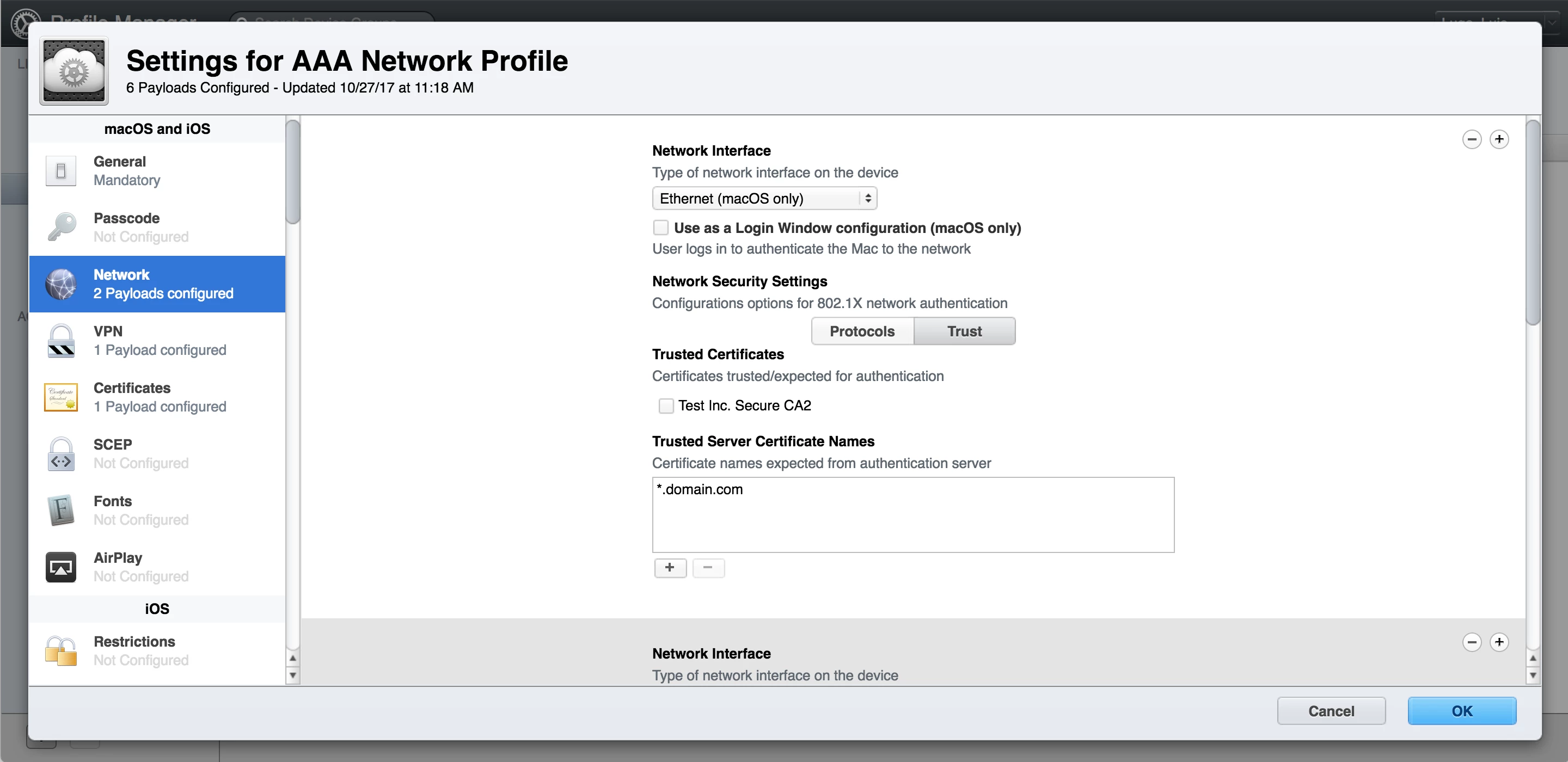The image size is (1568, 762).
Task: Open the Network Interface type dropdown
Action: click(764, 199)
